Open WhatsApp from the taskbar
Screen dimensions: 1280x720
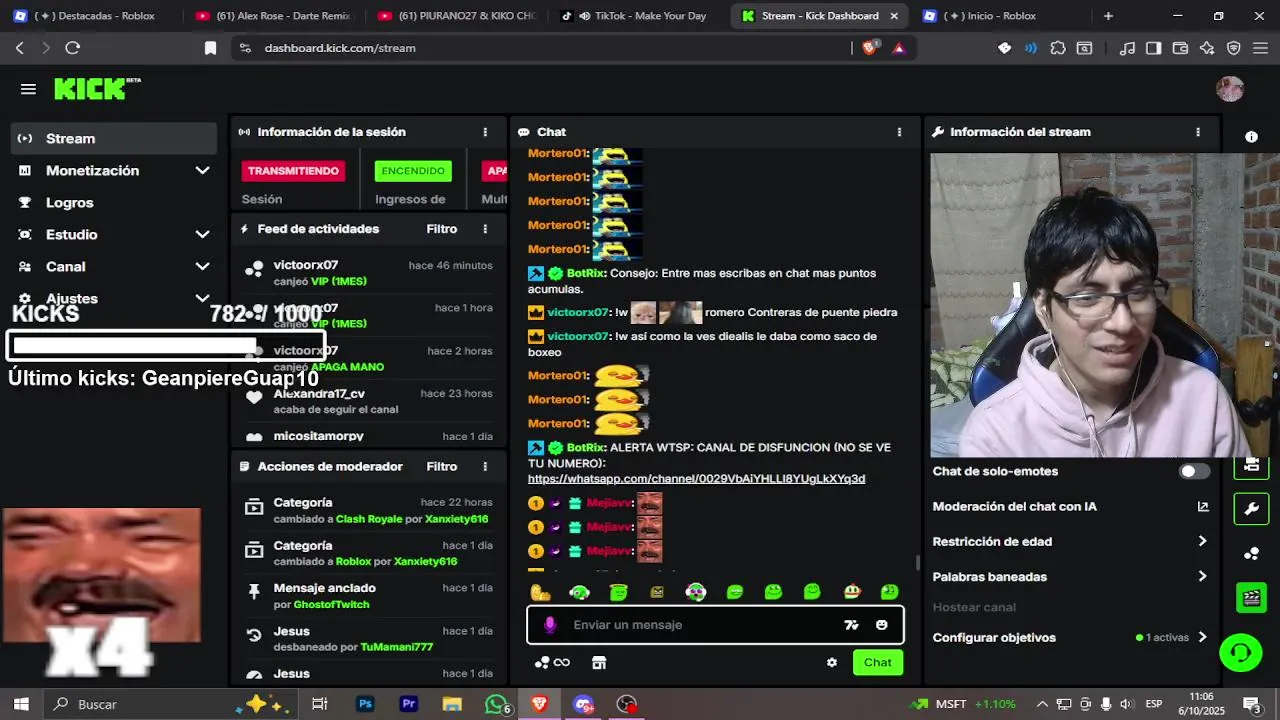click(496, 704)
